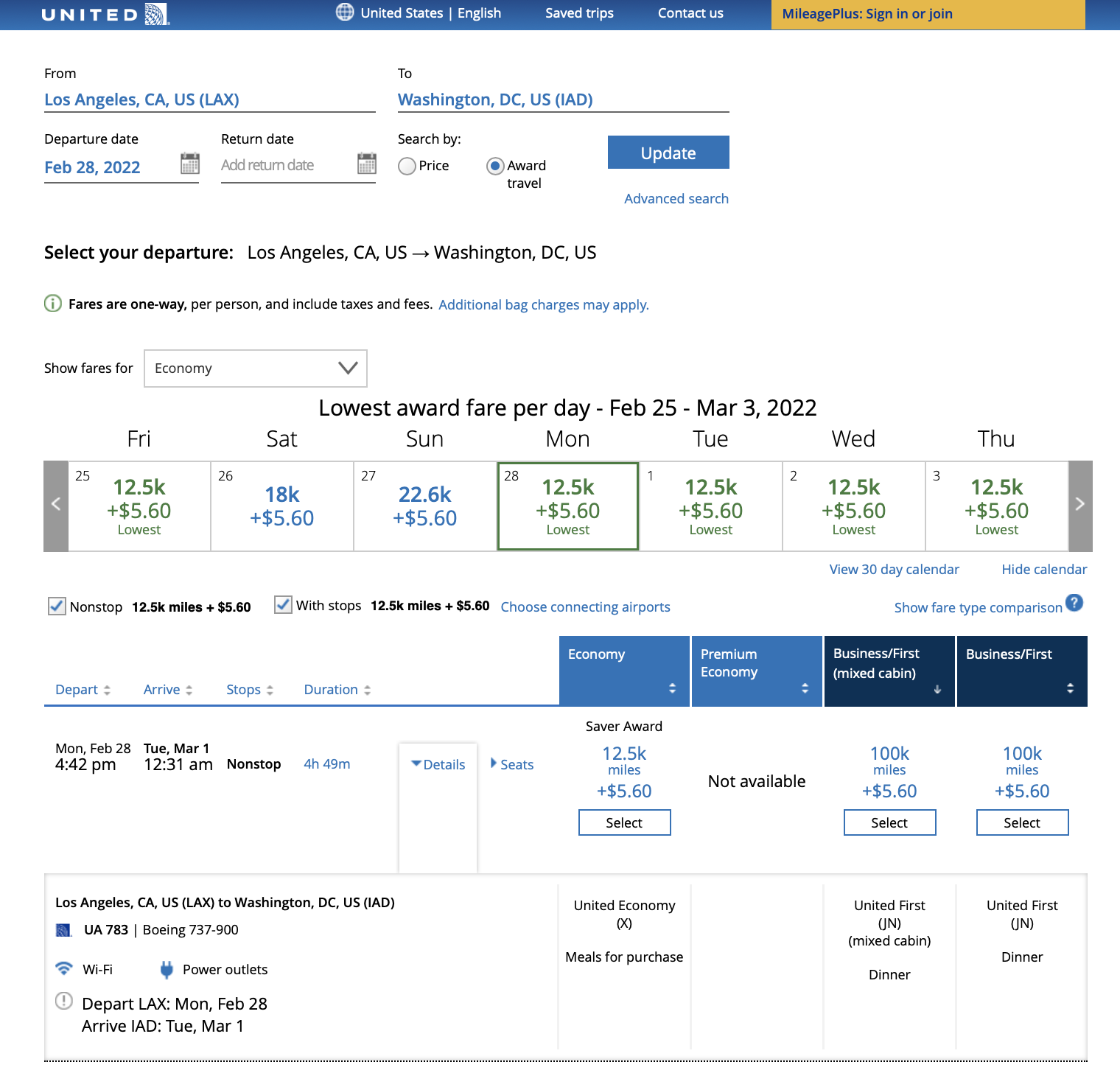
Task: Go to previous week in fare calendar
Action: [x=56, y=506]
